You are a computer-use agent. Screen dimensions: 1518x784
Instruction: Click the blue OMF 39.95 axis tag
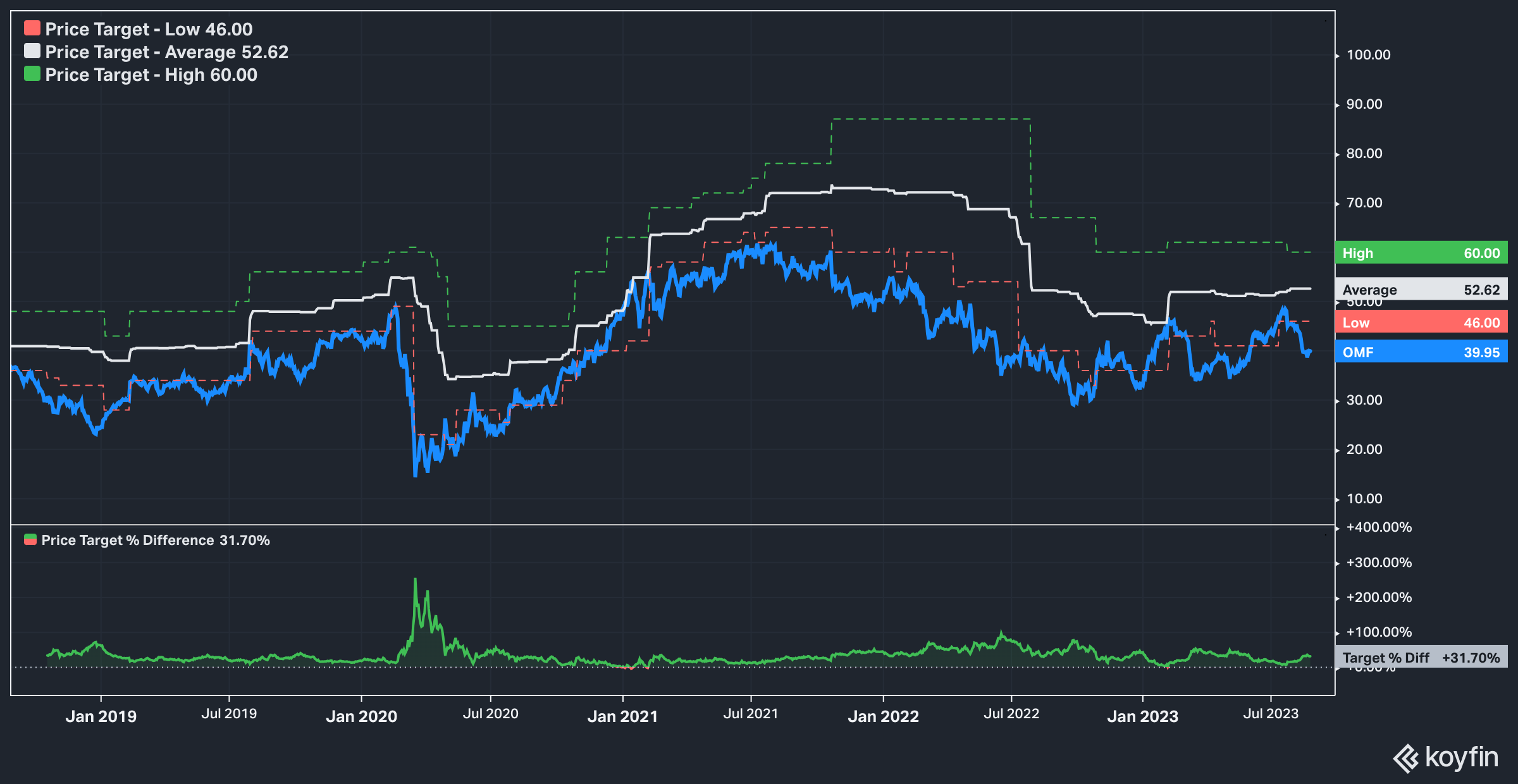[1421, 352]
